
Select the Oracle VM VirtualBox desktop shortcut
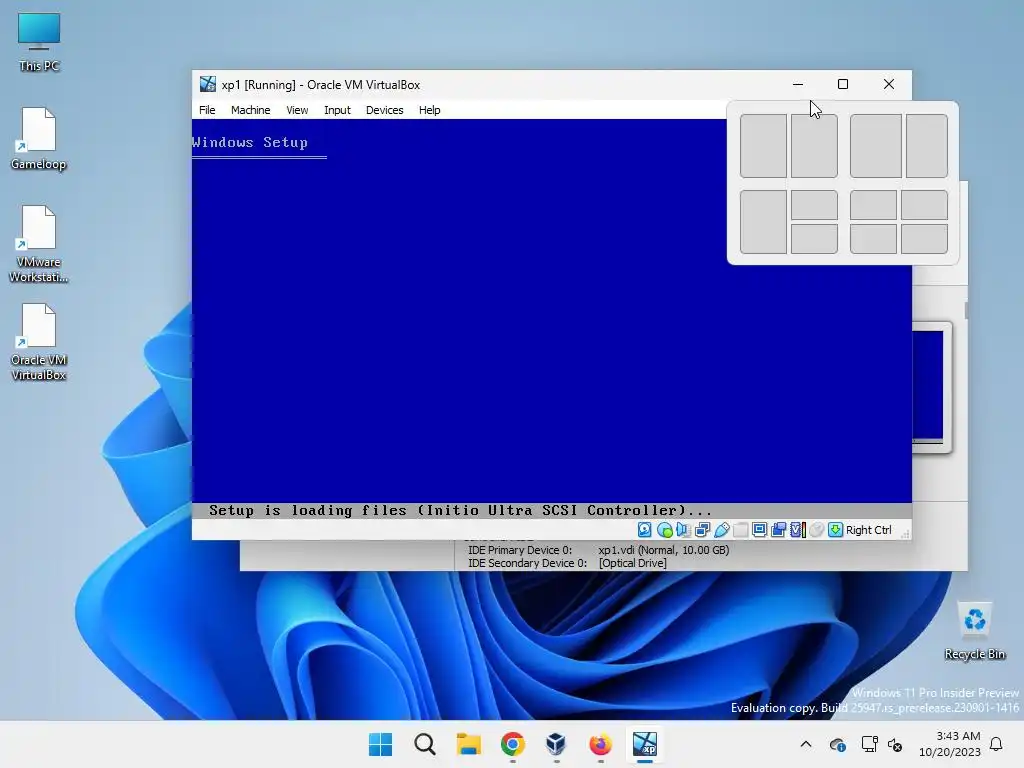39,342
